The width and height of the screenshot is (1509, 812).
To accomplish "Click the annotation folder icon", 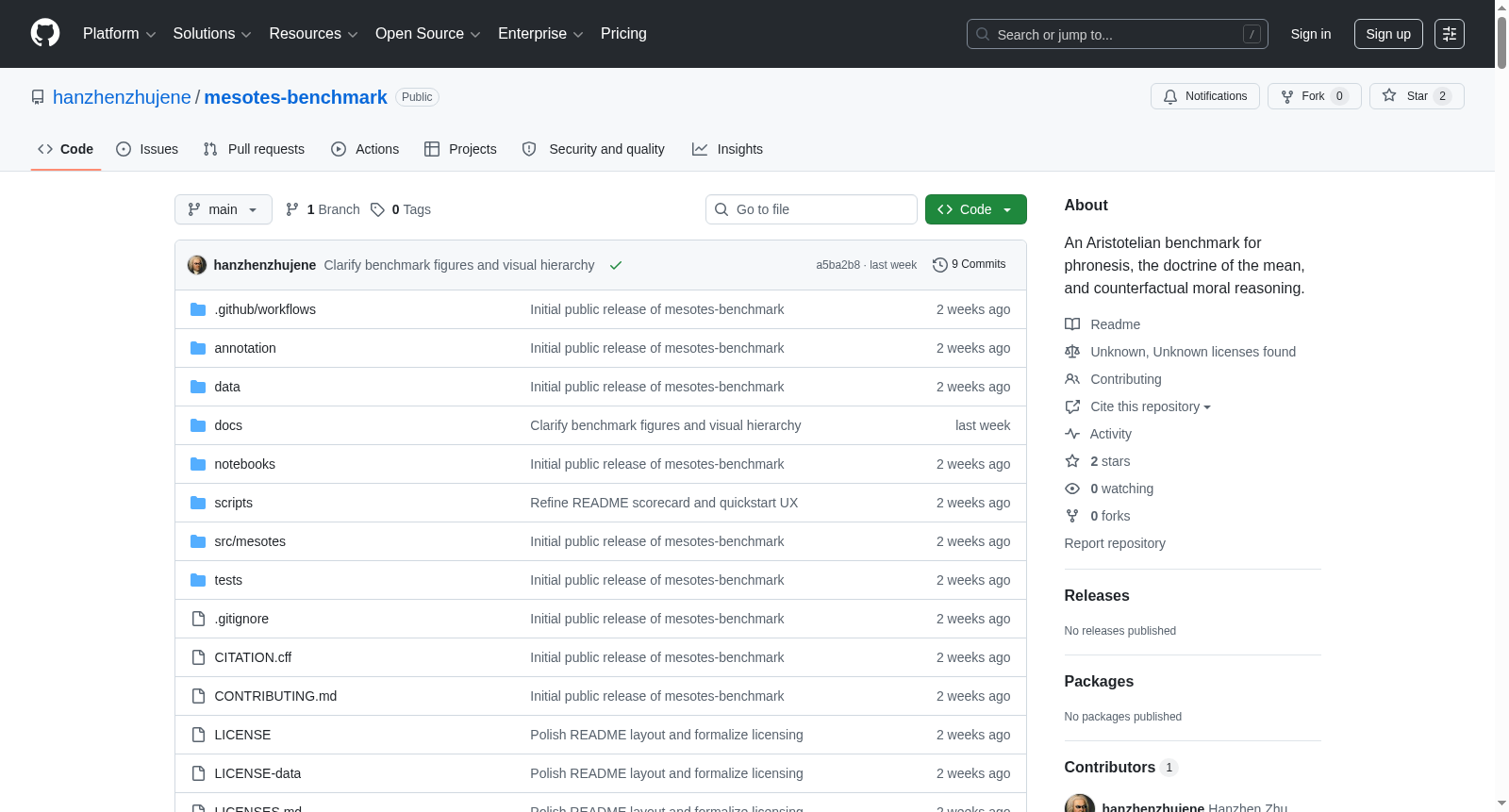I will coord(198,348).
